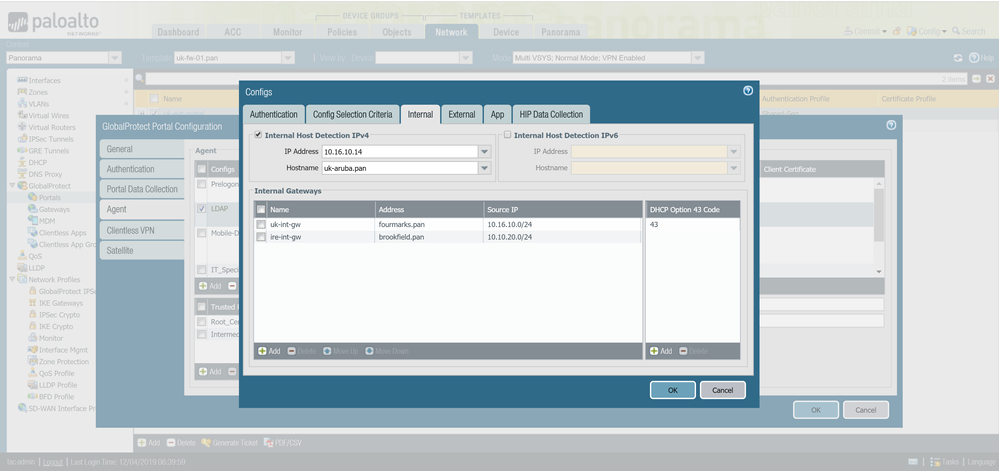Open the Panorama context dropdown

coord(115,58)
